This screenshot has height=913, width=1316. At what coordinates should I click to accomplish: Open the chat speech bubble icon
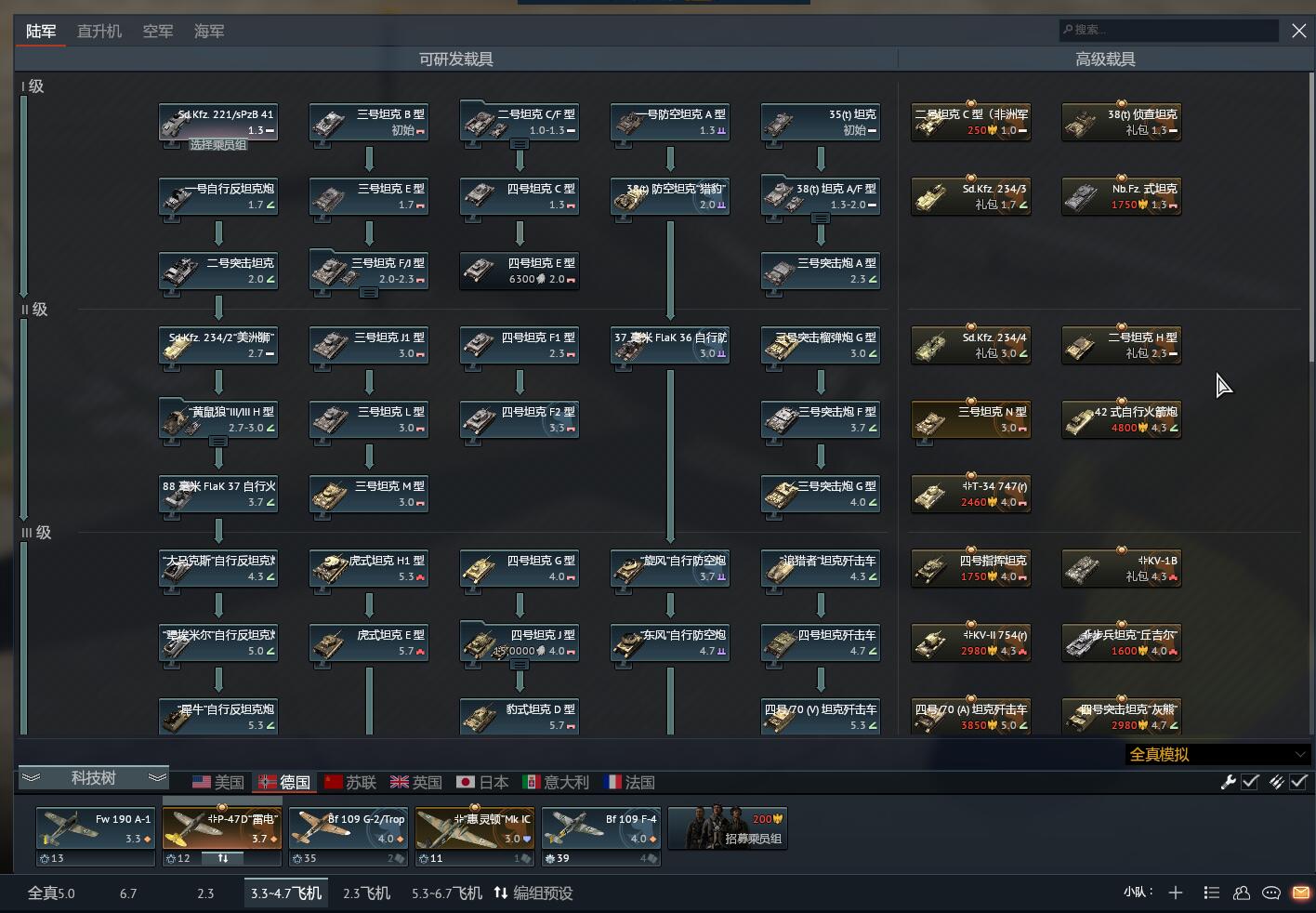pyautogui.click(x=1271, y=893)
